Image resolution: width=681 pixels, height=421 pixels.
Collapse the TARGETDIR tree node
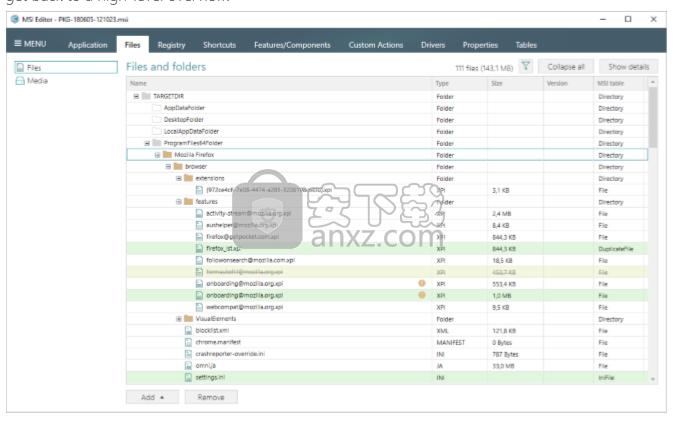[136, 96]
